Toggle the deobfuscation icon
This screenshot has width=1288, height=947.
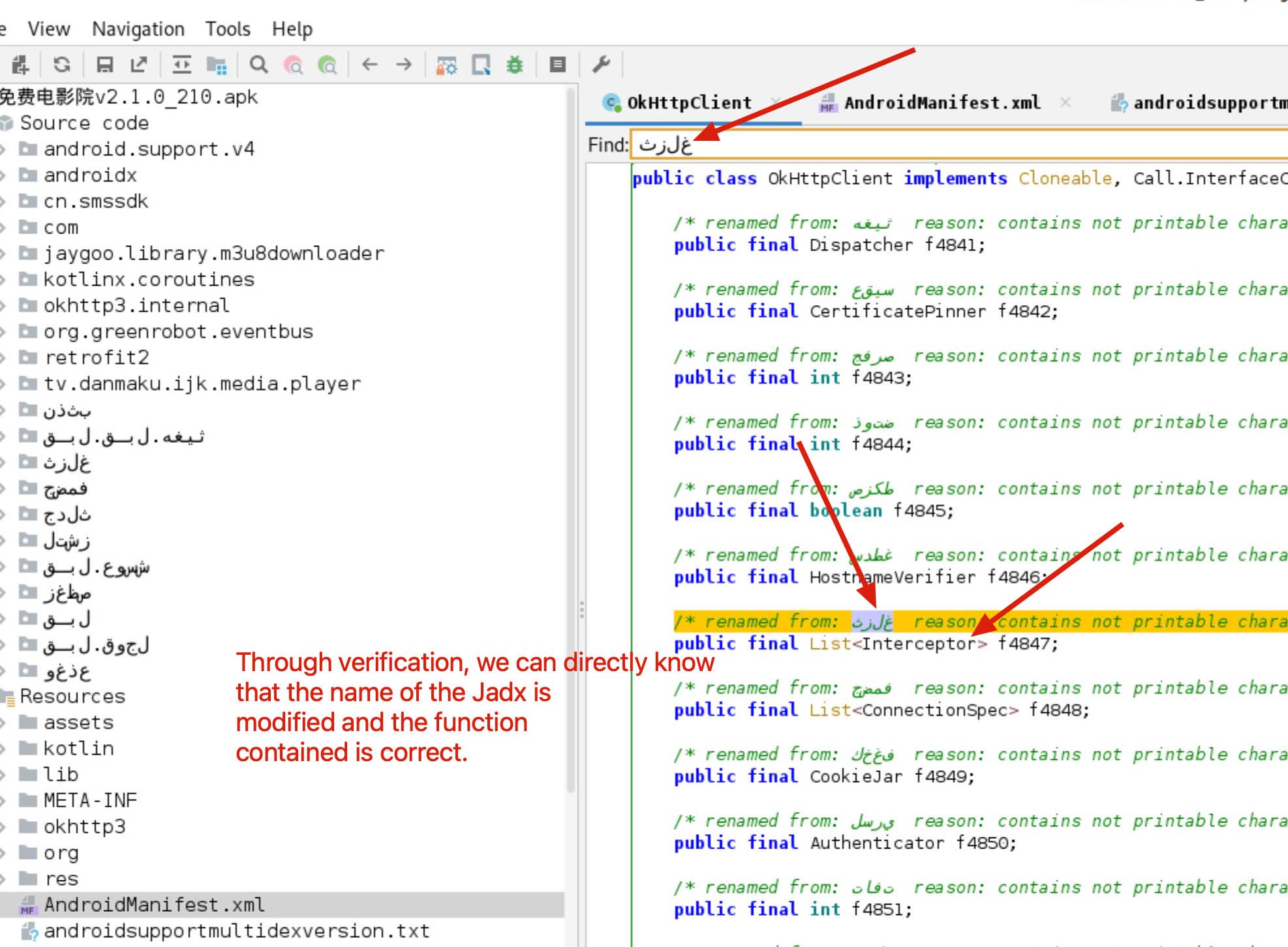tap(447, 65)
